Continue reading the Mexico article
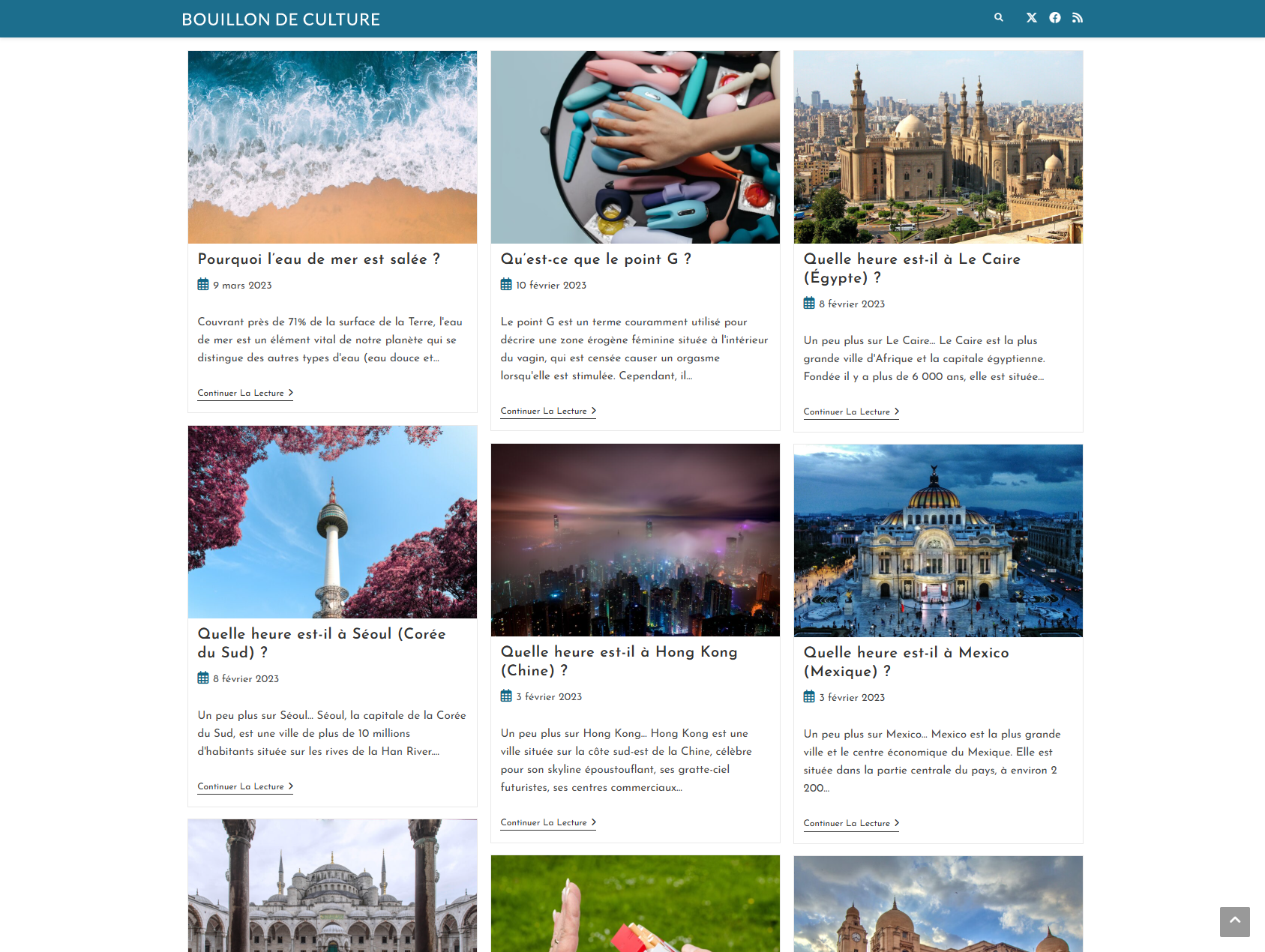The width and height of the screenshot is (1265, 952). coord(851,823)
